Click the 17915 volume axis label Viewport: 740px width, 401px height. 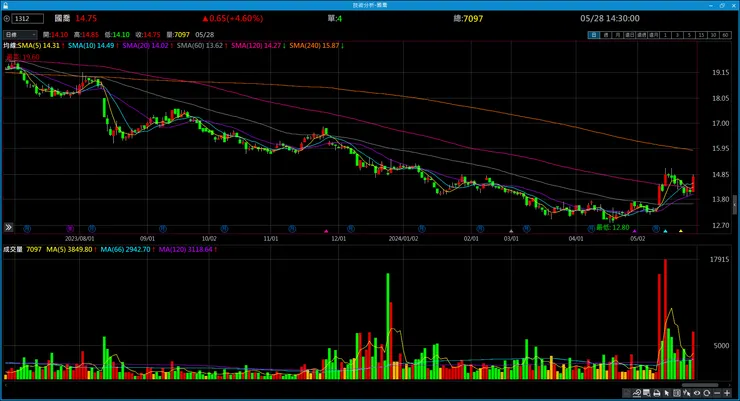click(x=719, y=259)
